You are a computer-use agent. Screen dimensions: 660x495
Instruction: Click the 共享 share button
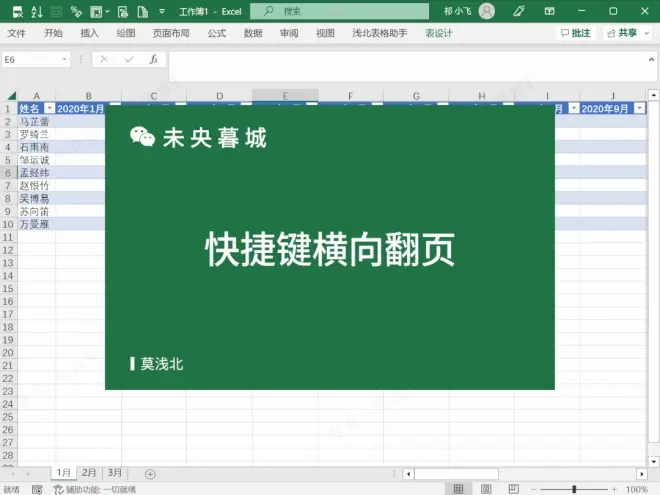click(x=629, y=33)
